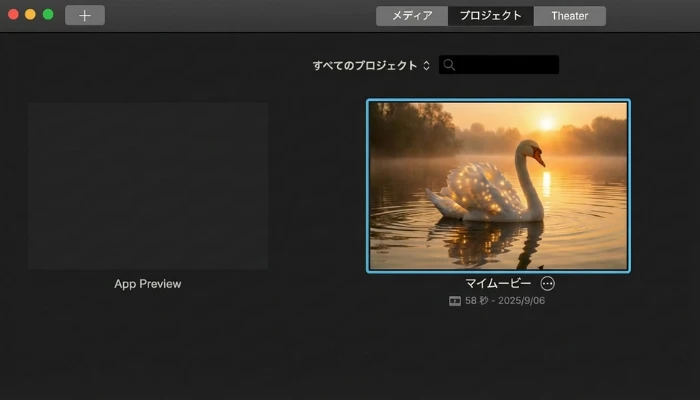Open the マイムービー more options ellipsis button
Screen dimensions: 700x400
pyautogui.click(x=547, y=283)
